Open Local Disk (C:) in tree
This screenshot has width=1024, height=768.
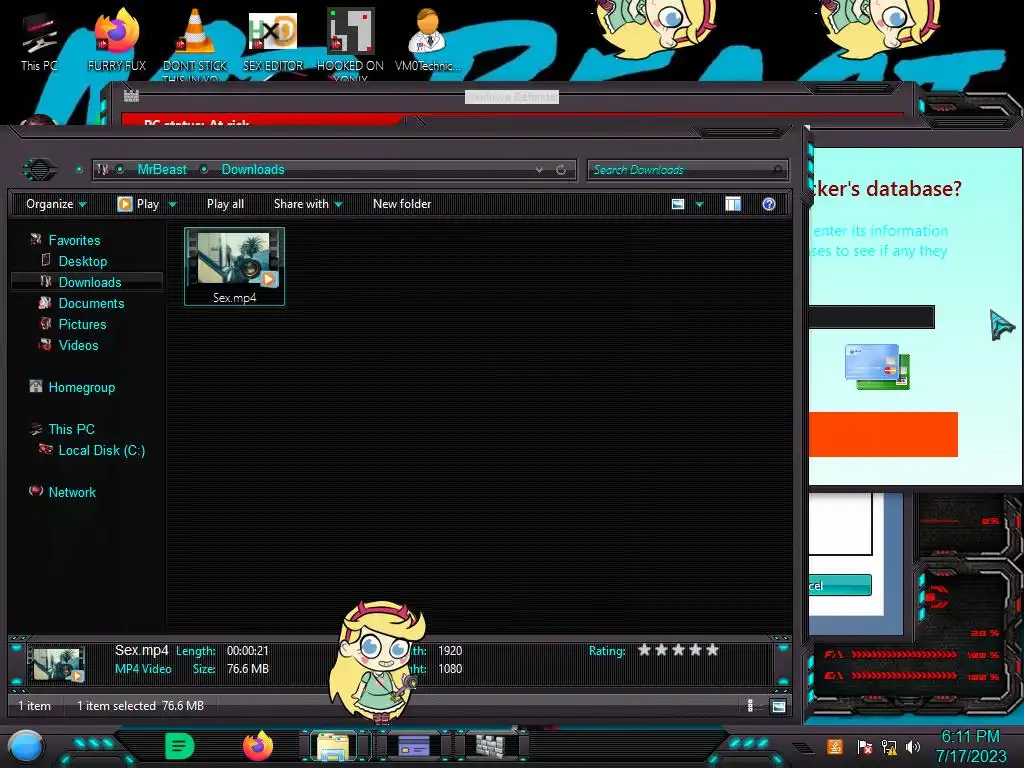[102, 450]
